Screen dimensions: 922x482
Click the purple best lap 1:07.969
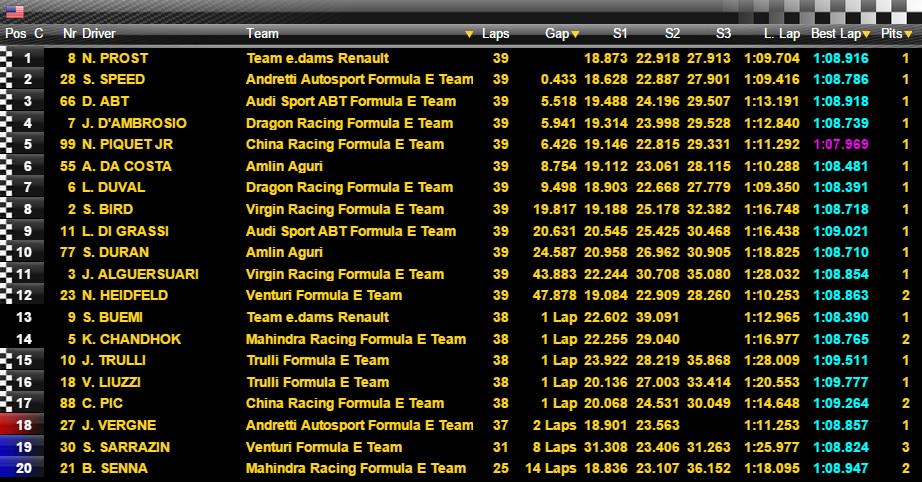pos(841,144)
